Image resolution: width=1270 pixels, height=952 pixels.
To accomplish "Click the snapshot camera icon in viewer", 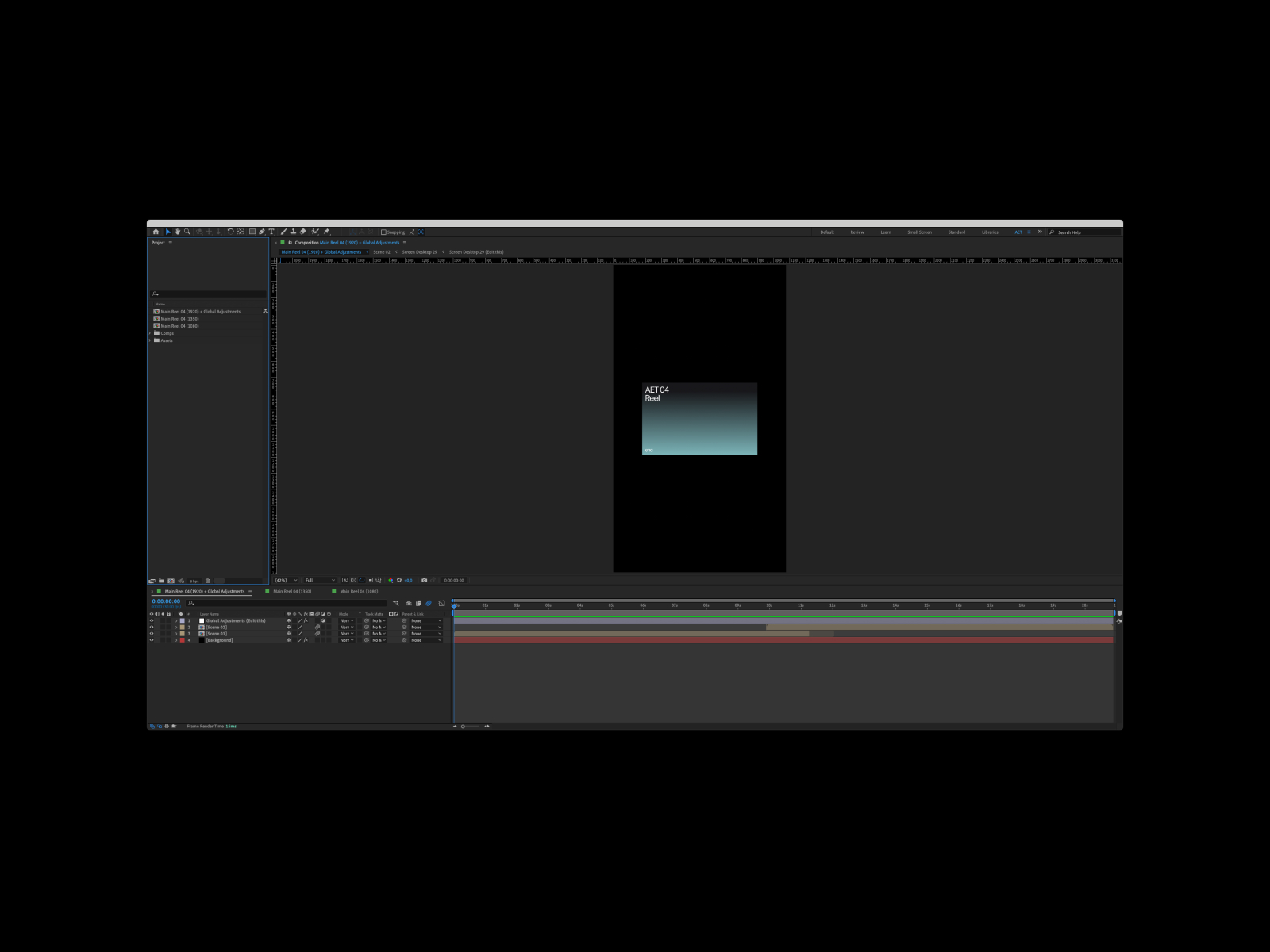I will 424,580.
